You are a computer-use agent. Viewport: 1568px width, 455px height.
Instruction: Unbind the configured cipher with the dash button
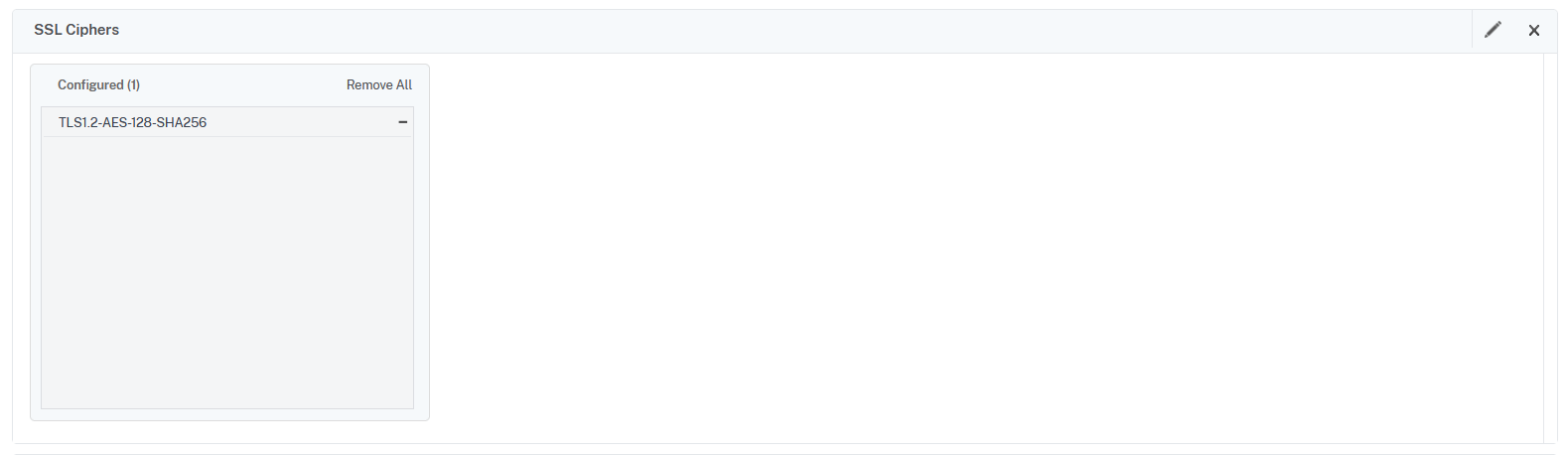click(402, 122)
